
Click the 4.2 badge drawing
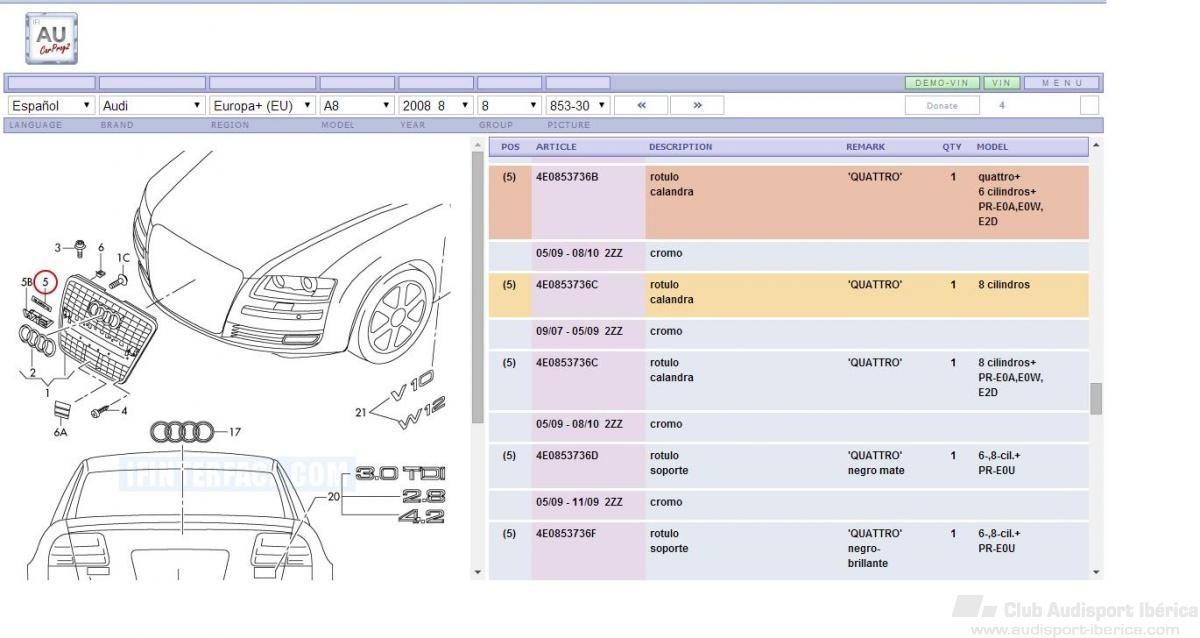tap(421, 516)
